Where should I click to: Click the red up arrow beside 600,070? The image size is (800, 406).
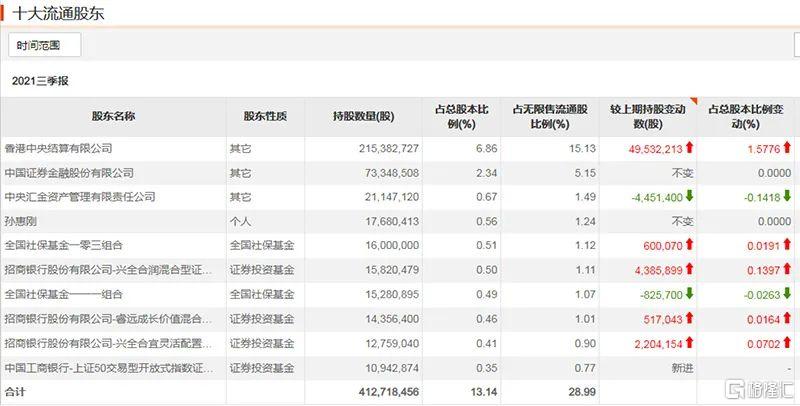(689, 244)
